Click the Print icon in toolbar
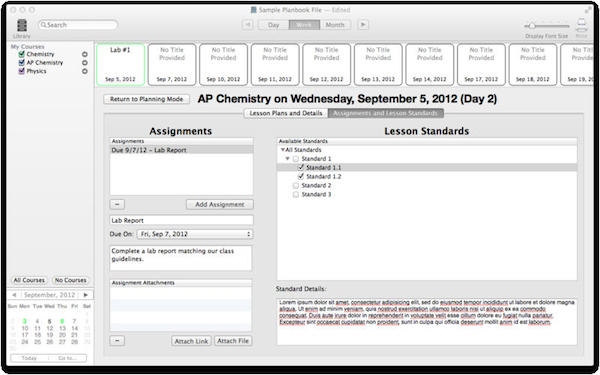Viewport: 600px width, 375px height. [581, 25]
